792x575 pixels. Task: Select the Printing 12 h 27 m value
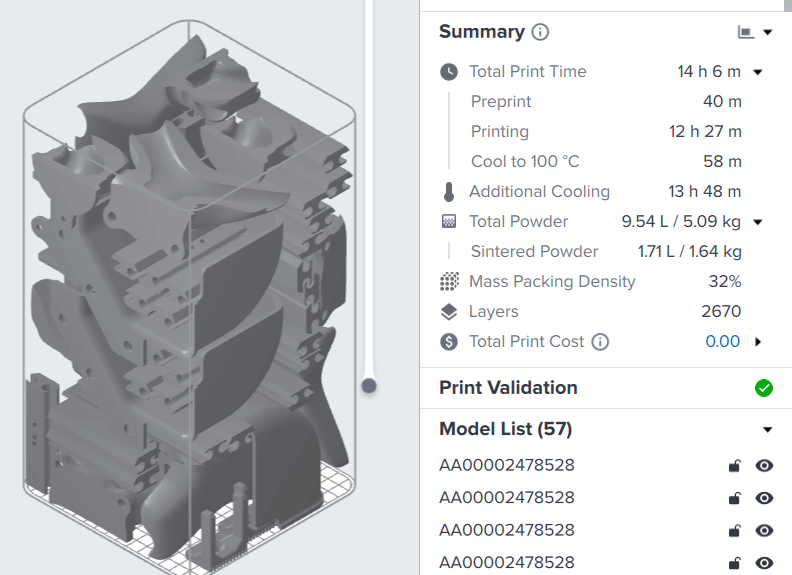705,131
